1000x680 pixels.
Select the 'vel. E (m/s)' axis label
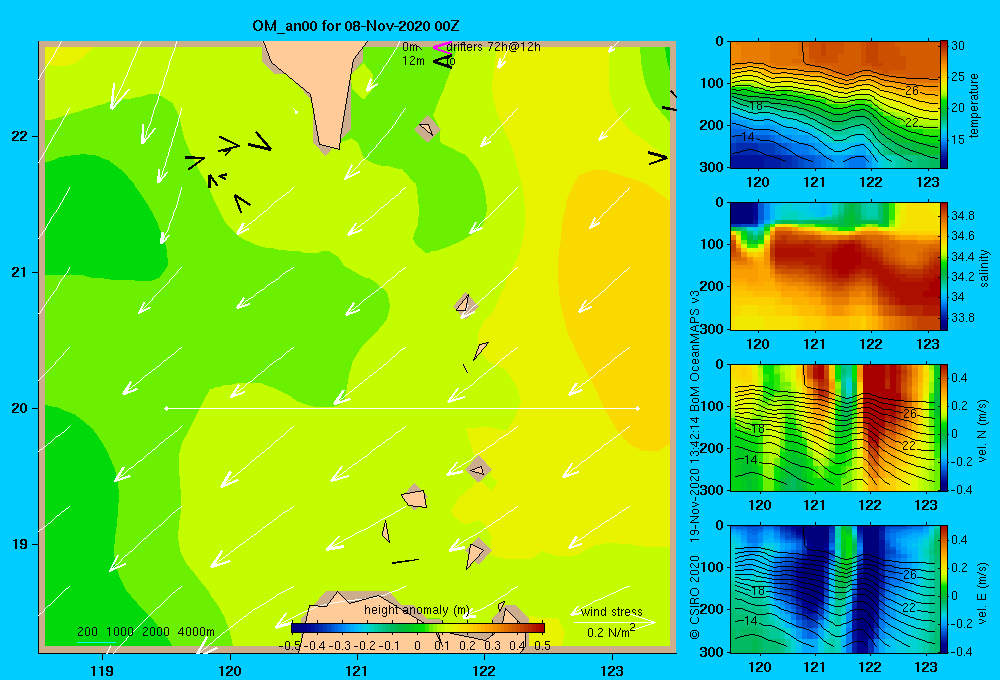pos(982,592)
